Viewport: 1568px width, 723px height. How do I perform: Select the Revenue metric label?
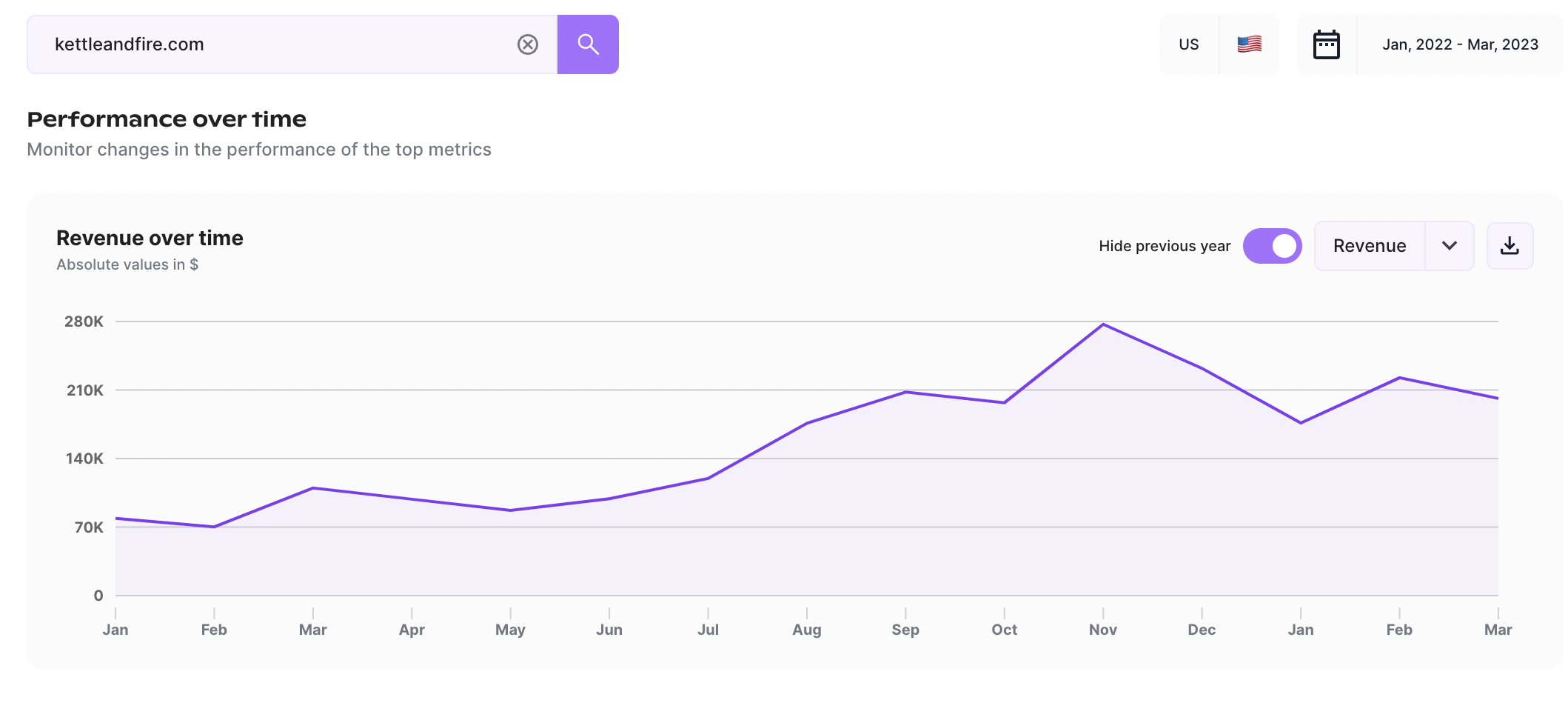click(1370, 246)
